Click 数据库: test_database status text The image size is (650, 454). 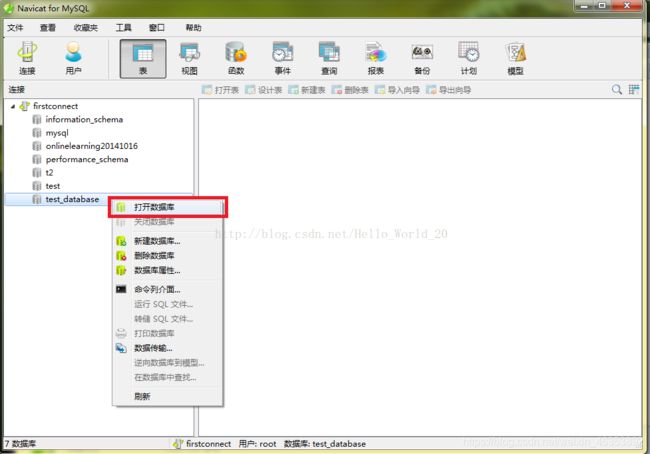(325, 444)
